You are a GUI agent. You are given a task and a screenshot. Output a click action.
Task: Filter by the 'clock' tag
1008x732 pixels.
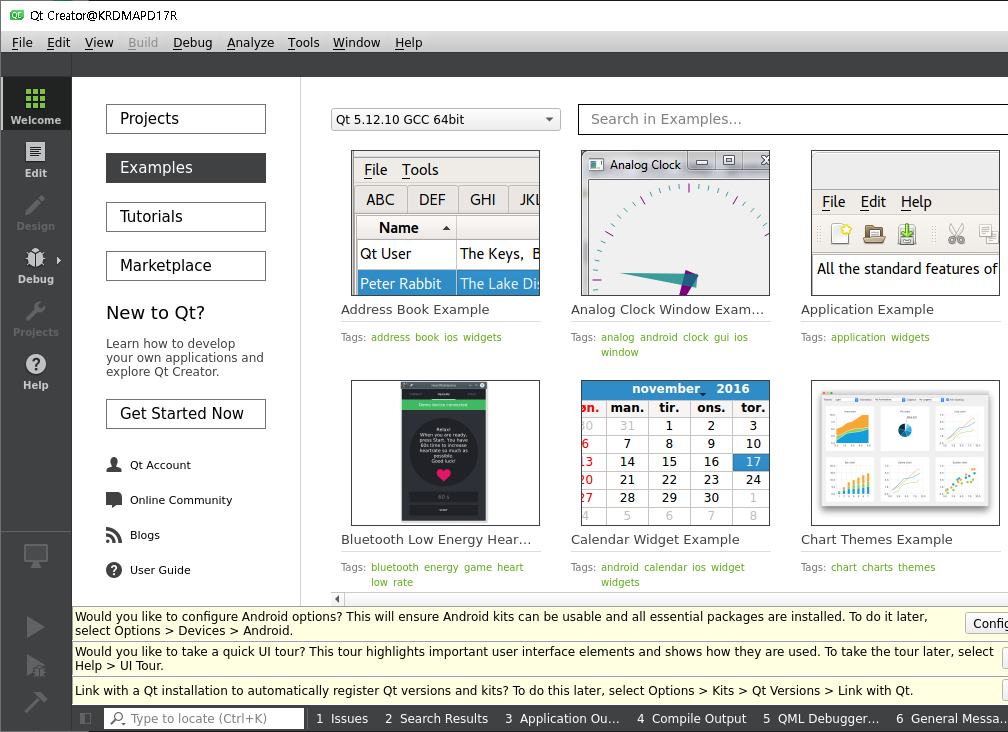(696, 337)
